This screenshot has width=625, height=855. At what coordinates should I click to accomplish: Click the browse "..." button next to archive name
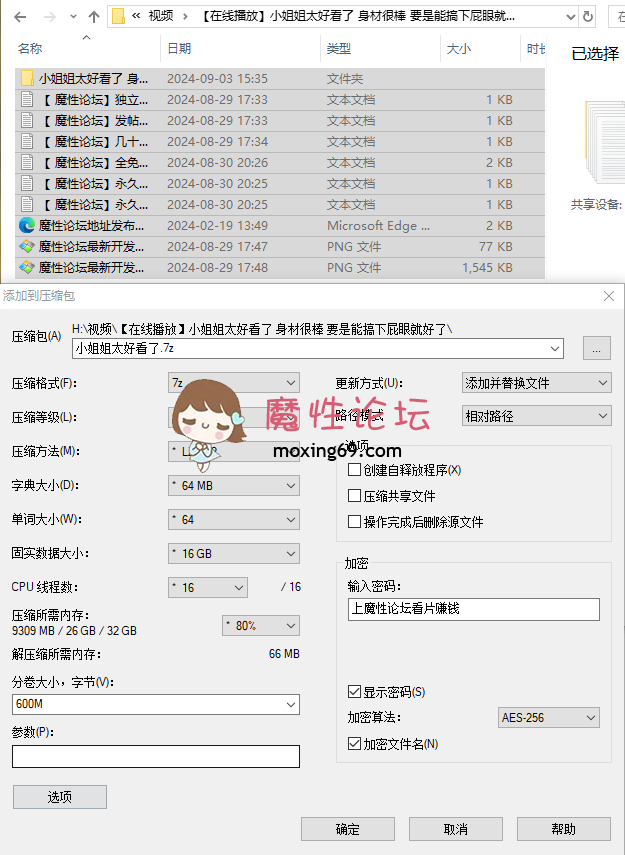coord(596,348)
